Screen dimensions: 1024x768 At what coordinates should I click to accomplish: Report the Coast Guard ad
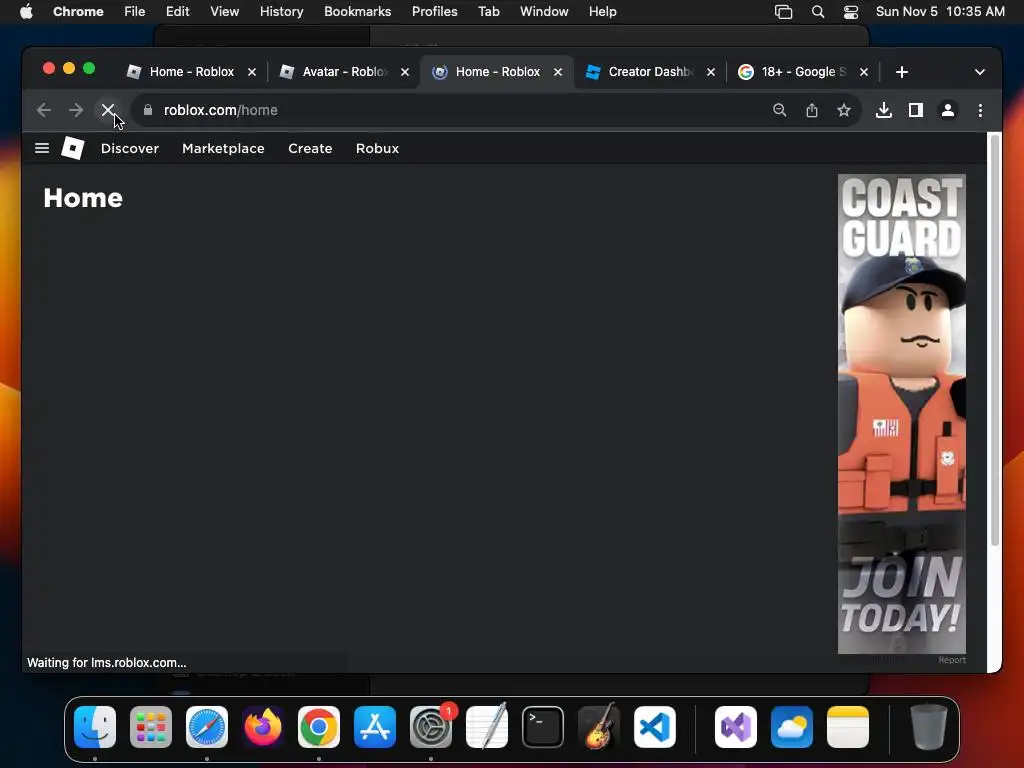click(952, 660)
